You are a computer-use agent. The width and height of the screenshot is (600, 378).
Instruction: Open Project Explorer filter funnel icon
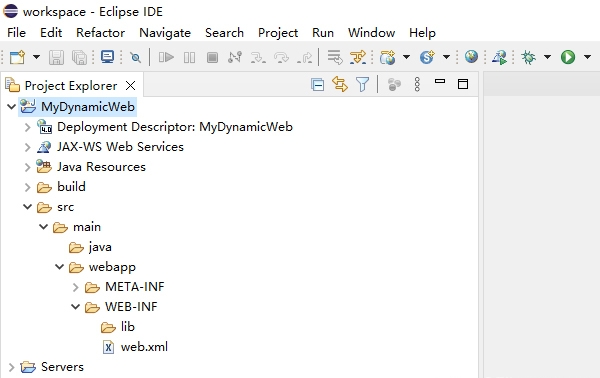coord(362,84)
